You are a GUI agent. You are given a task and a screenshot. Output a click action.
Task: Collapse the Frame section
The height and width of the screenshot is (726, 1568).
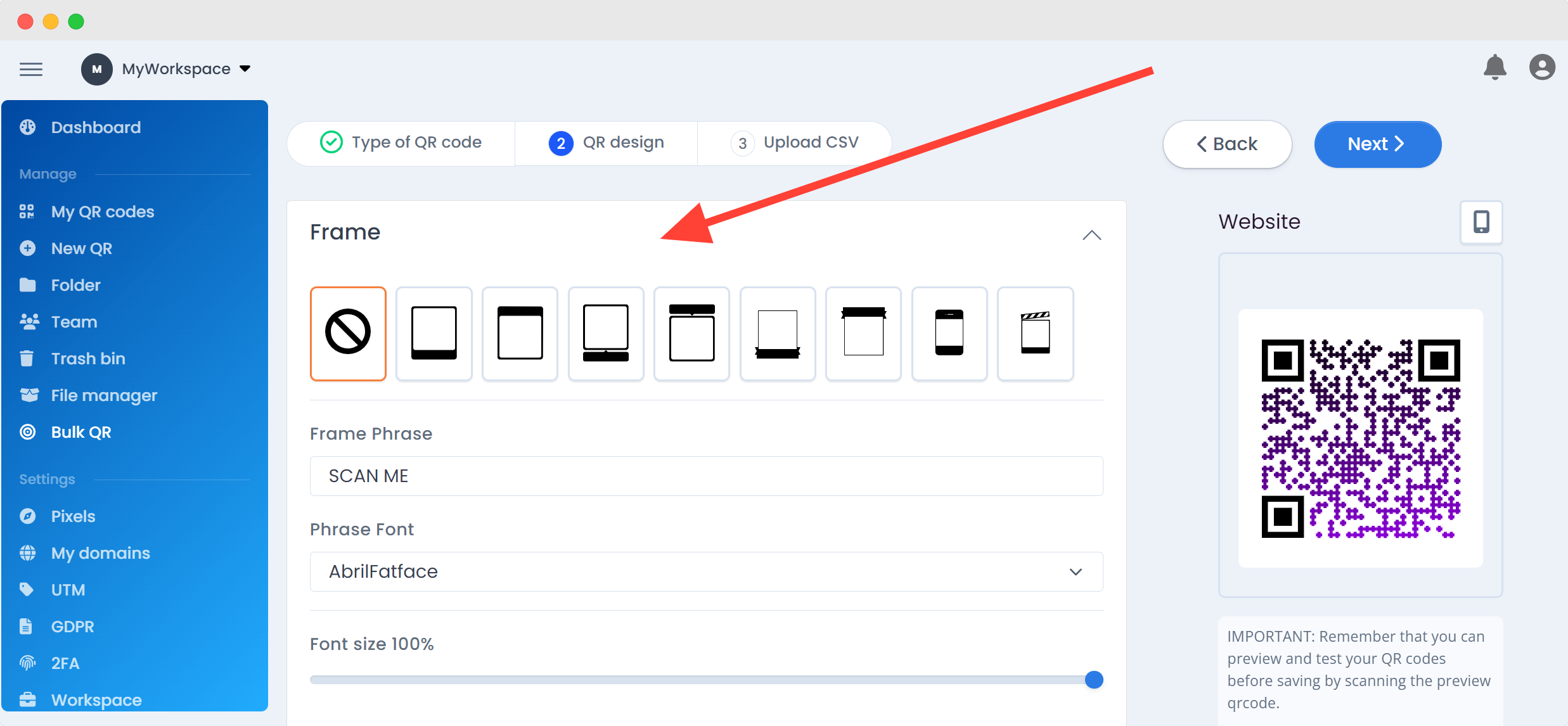point(1091,235)
